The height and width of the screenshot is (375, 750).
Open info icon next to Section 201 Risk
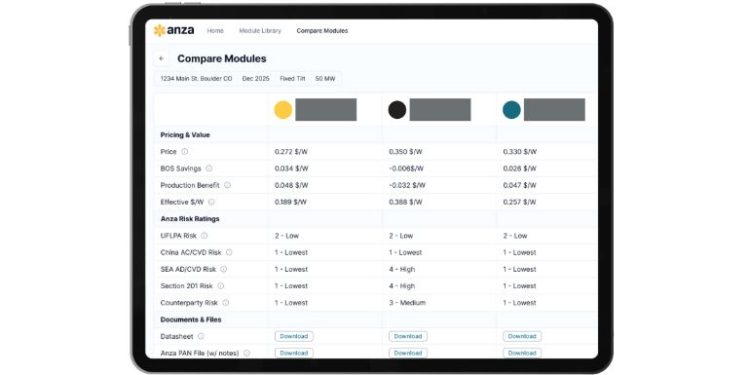pos(221,286)
